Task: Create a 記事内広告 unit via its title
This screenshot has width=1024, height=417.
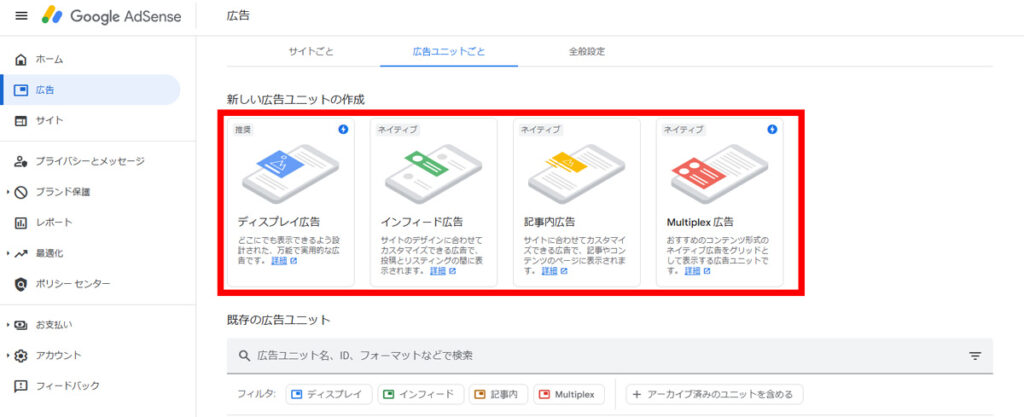Action: [549, 222]
